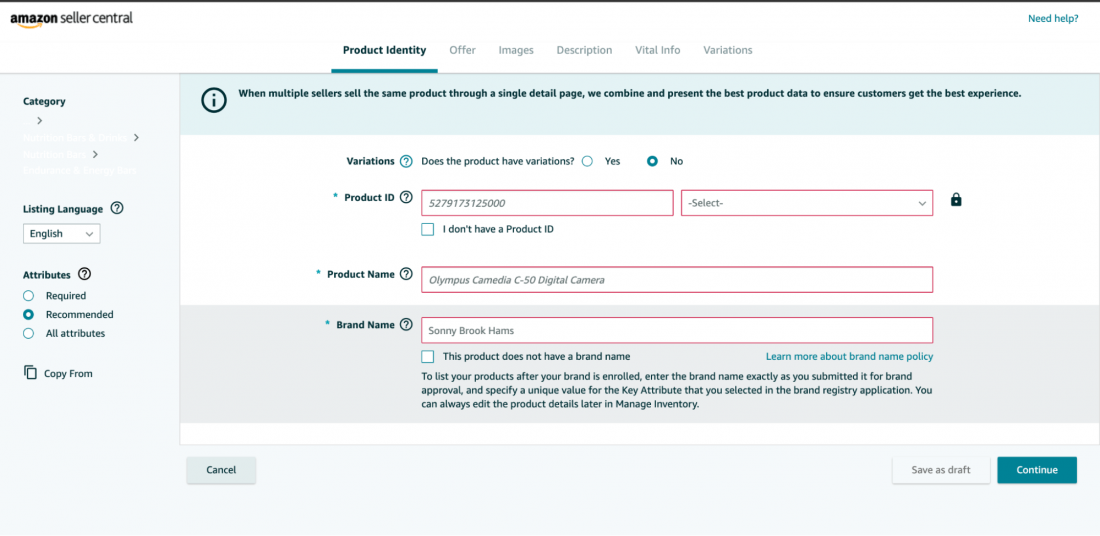Click the Endurance & Energy Bars category
Screen dimensions: 1100x536
[x=80, y=170]
